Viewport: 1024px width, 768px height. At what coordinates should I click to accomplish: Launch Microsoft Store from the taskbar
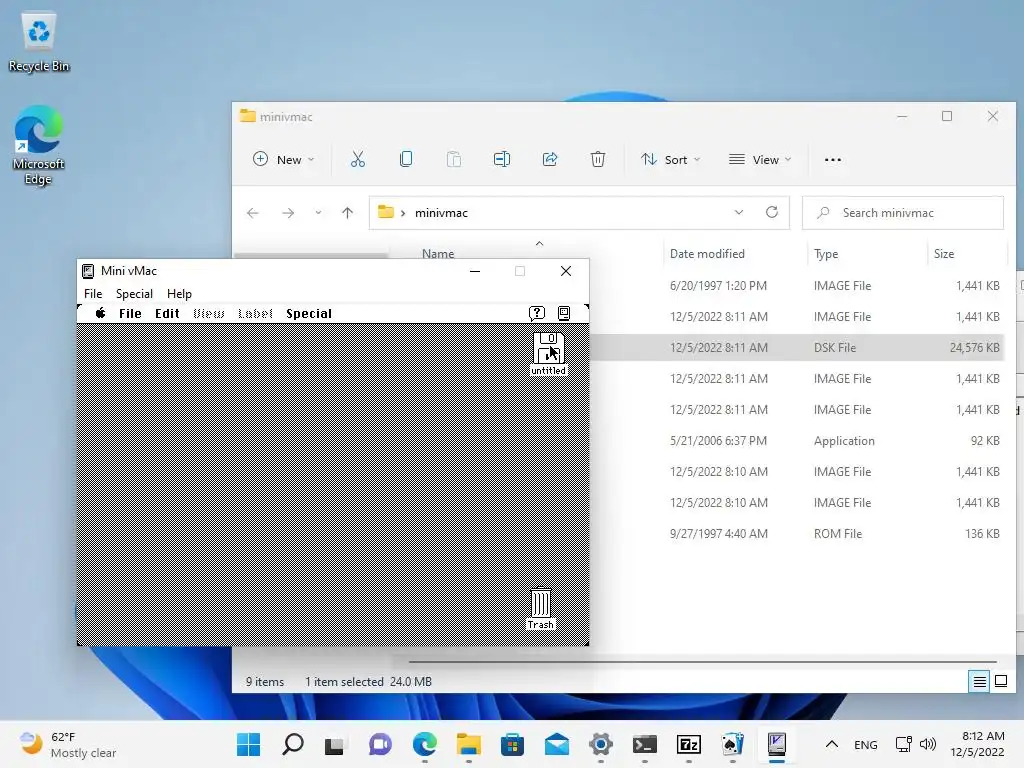click(513, 744)
